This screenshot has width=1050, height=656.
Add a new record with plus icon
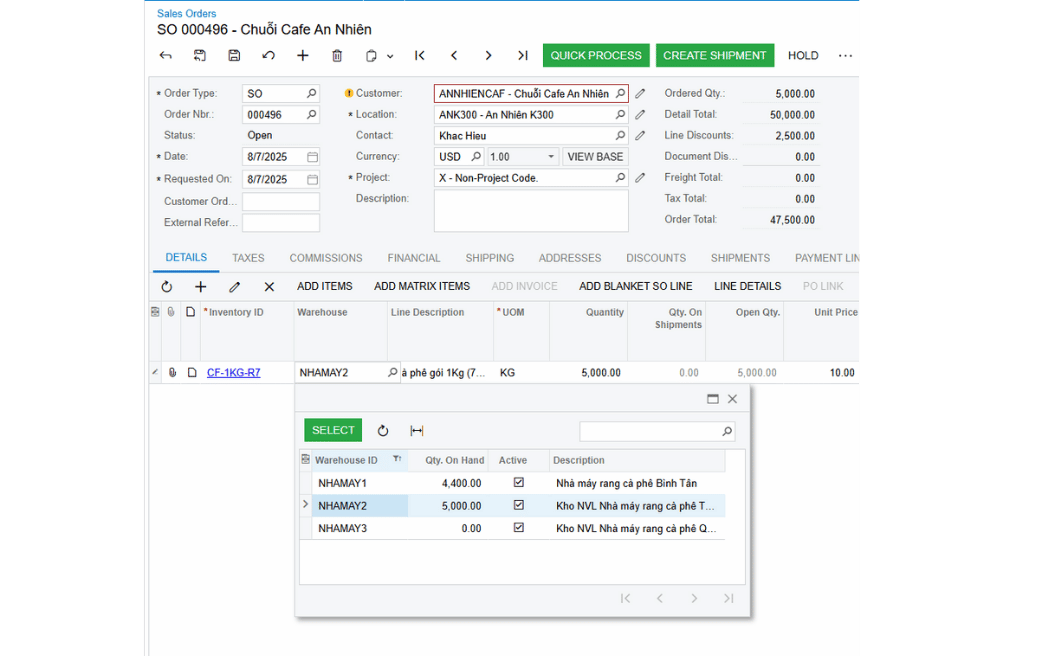(303, 56)
